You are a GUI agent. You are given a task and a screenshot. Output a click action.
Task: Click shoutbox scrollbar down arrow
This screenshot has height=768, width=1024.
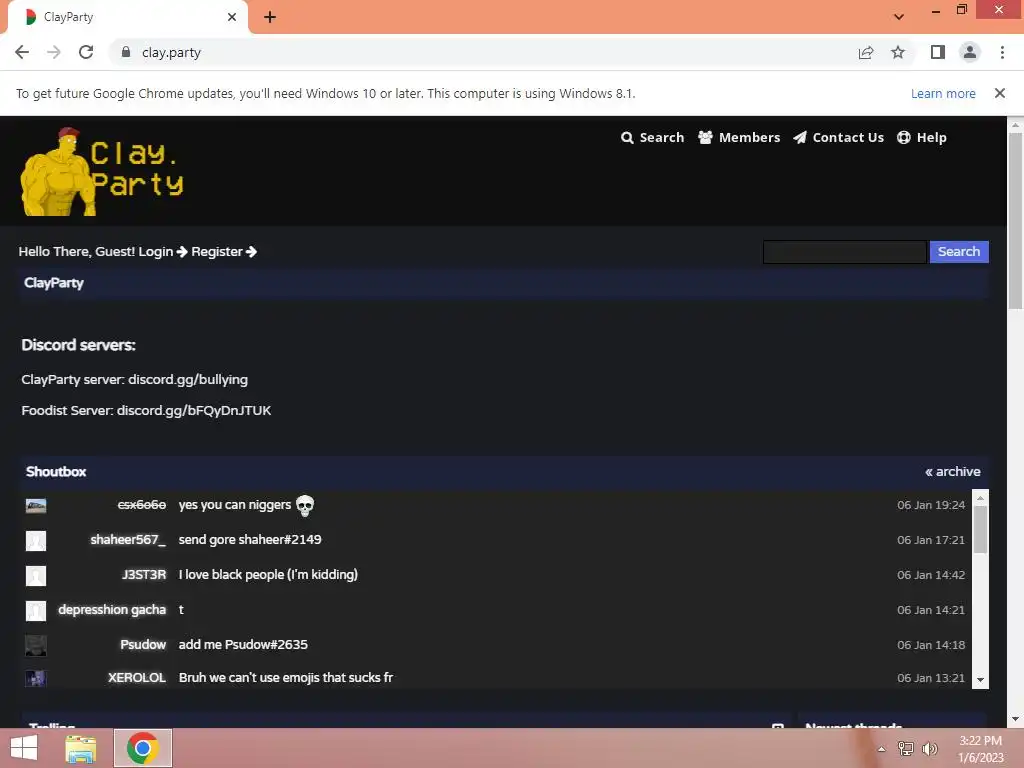click(980, 680)
